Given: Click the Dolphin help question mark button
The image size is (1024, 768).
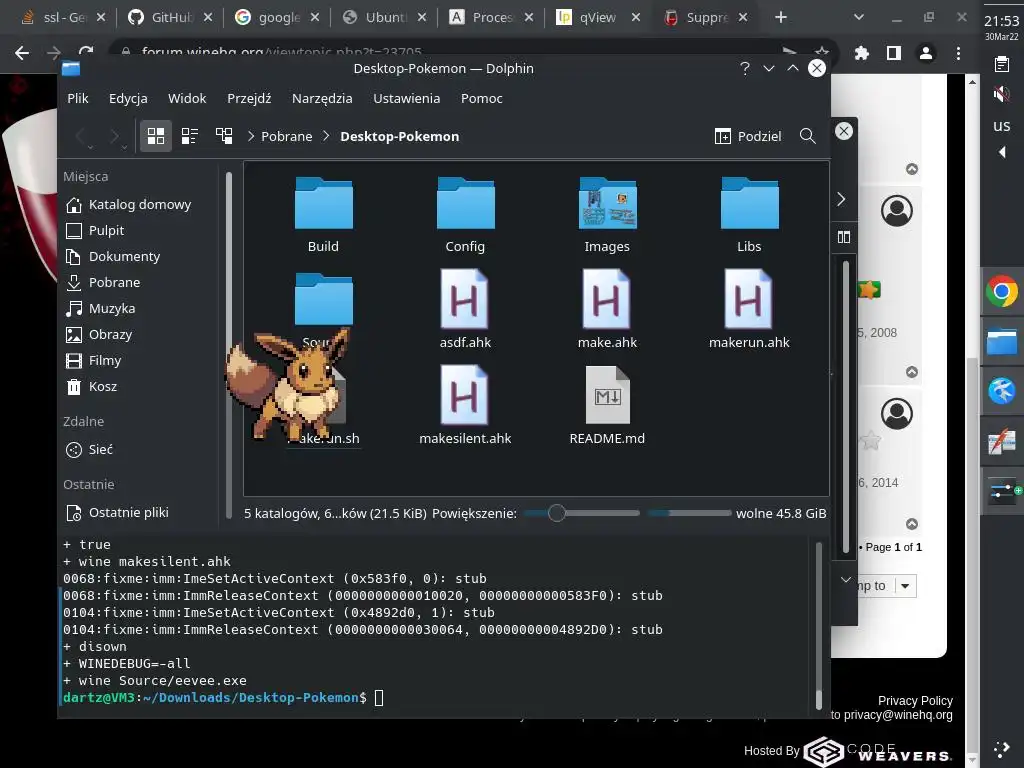Looking at the screenshot, I should 744,68.
